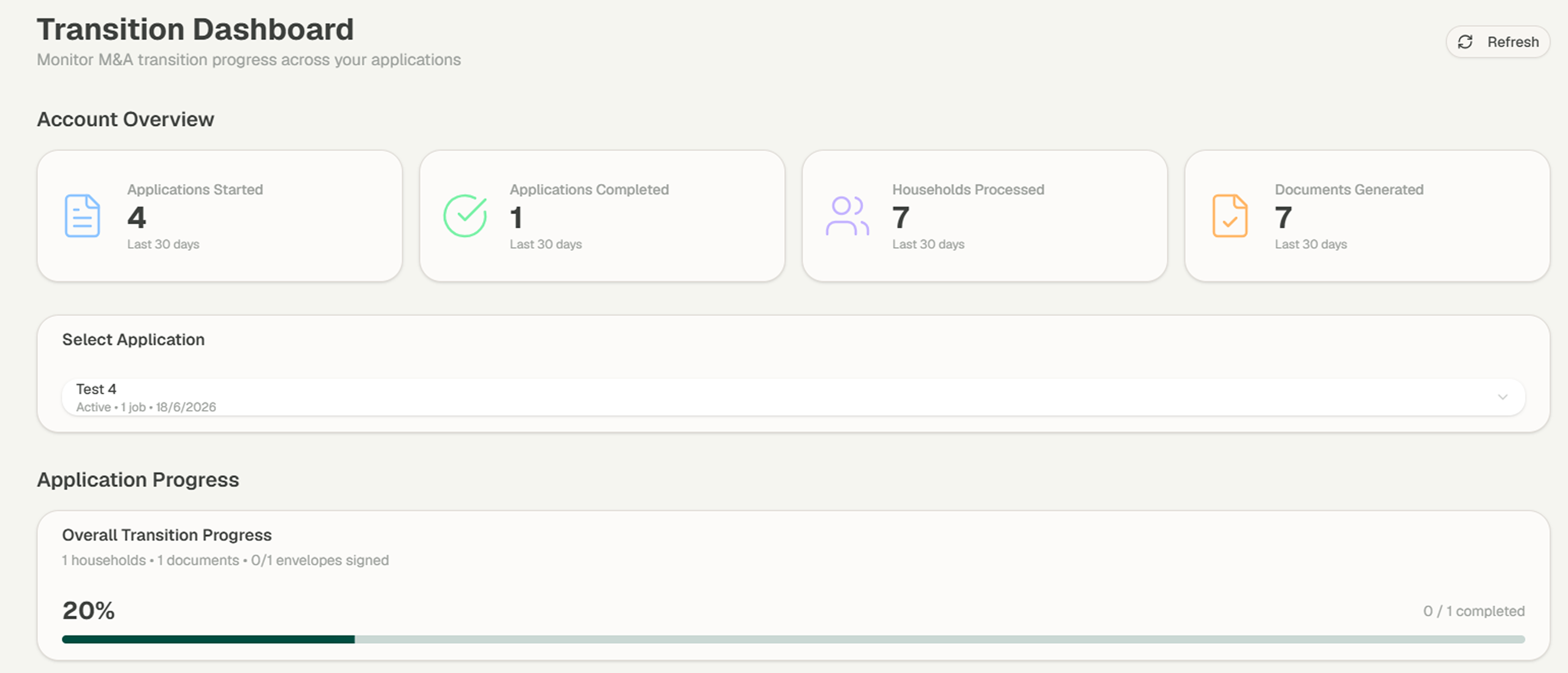Click the blue document icon for Applications Started

[82, 216]
